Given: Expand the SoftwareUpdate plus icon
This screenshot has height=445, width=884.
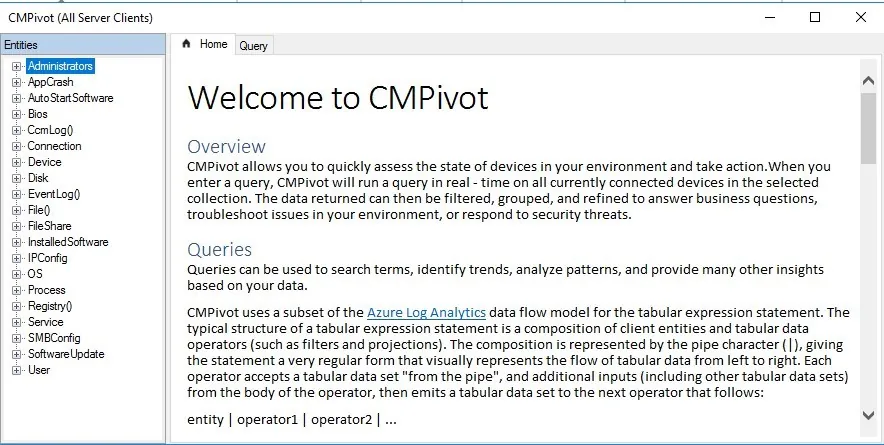Looking at the screenshot, I should point(16,354).
